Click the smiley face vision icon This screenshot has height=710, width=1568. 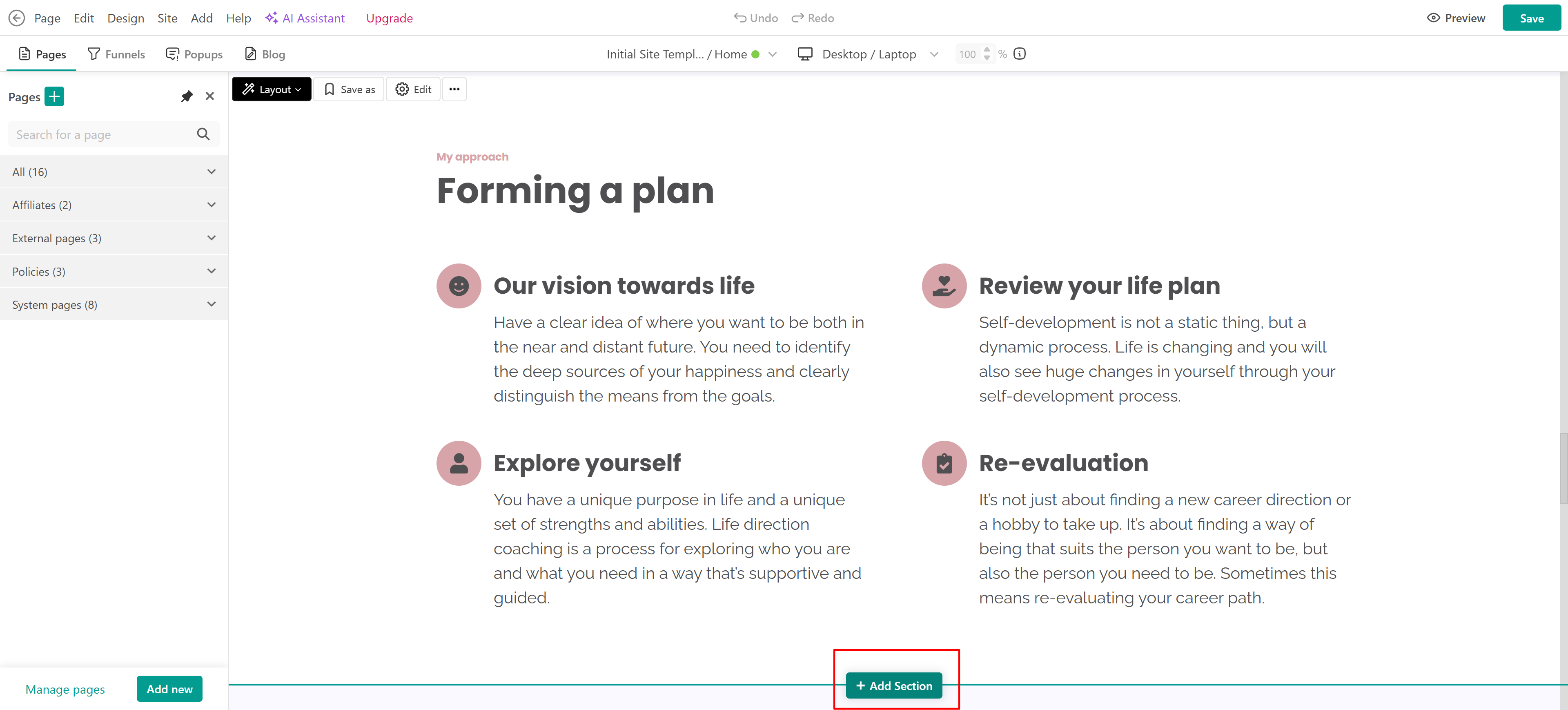point(458,286)
